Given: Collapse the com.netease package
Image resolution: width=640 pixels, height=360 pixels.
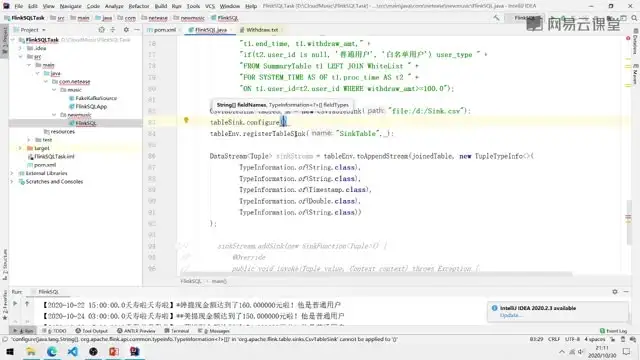Looking at the screenshot, I should 46,82.
